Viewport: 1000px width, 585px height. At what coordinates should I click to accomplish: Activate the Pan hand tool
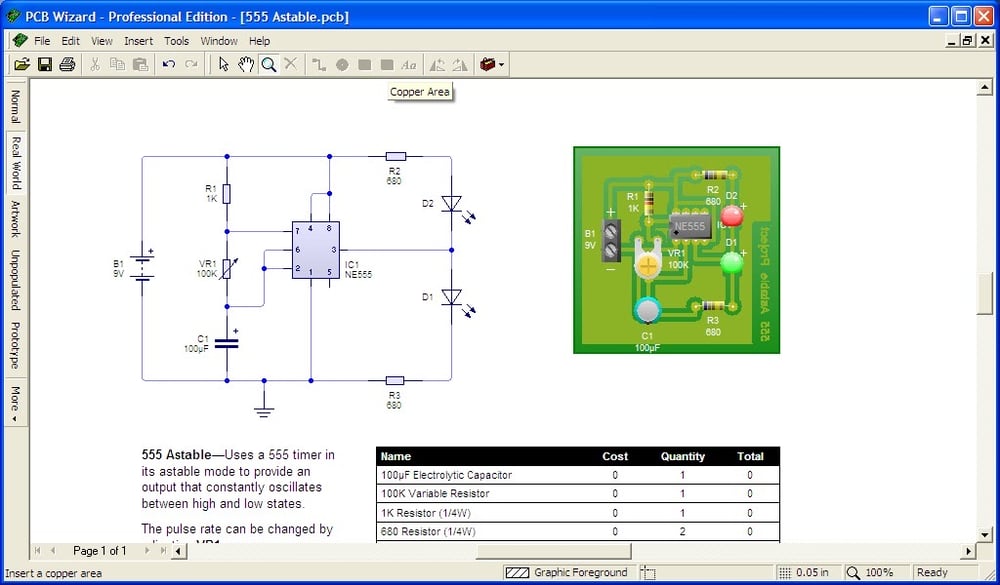(246, 64)
